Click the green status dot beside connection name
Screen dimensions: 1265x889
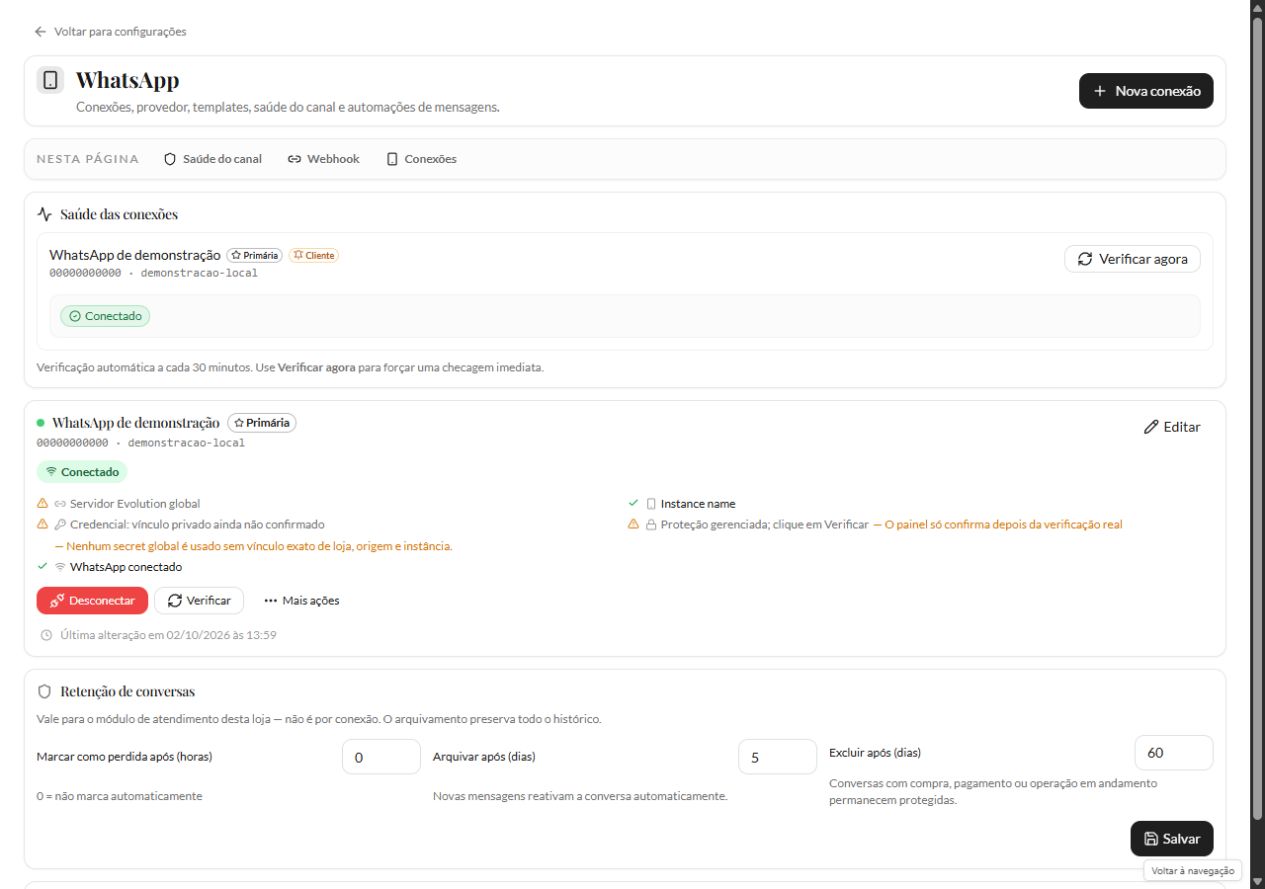(41, 423)
